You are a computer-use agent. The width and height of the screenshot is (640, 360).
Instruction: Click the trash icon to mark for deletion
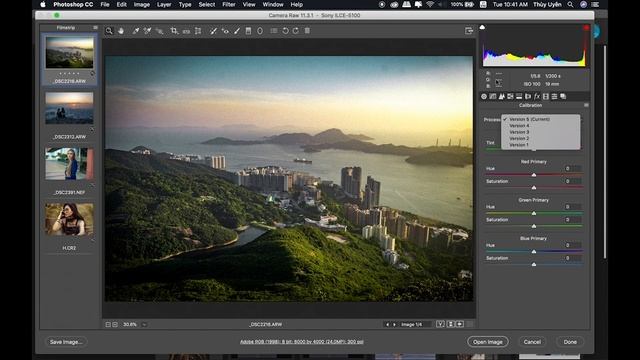[x=307, y=31]
